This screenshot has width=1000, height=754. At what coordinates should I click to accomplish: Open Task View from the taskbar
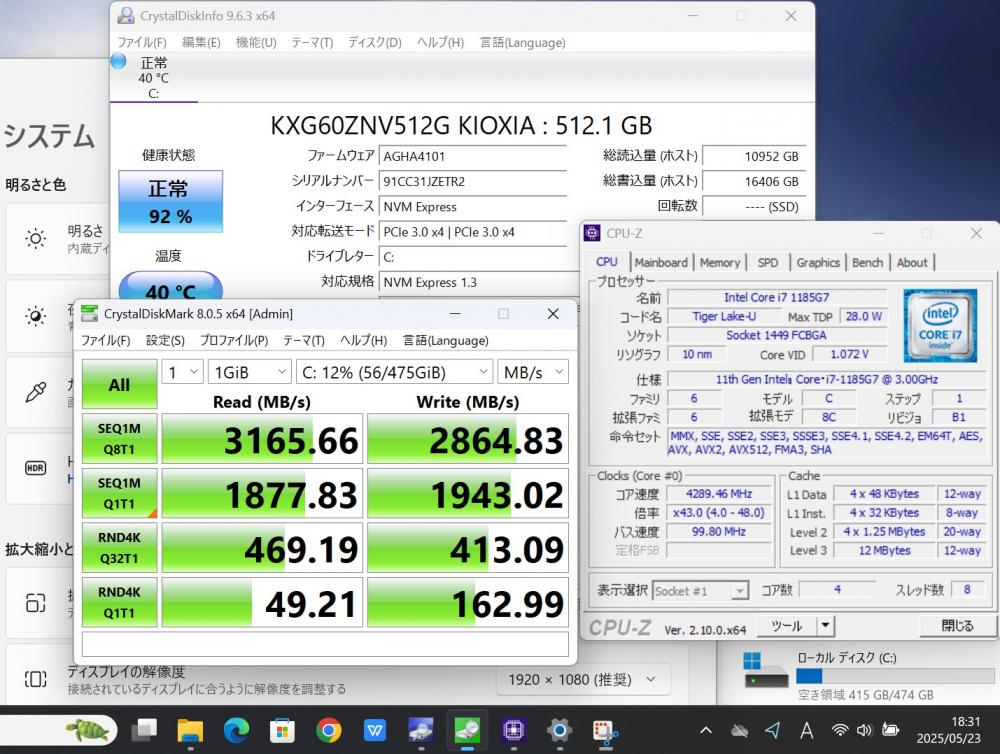pyautogui.click(x=144, y=730)
